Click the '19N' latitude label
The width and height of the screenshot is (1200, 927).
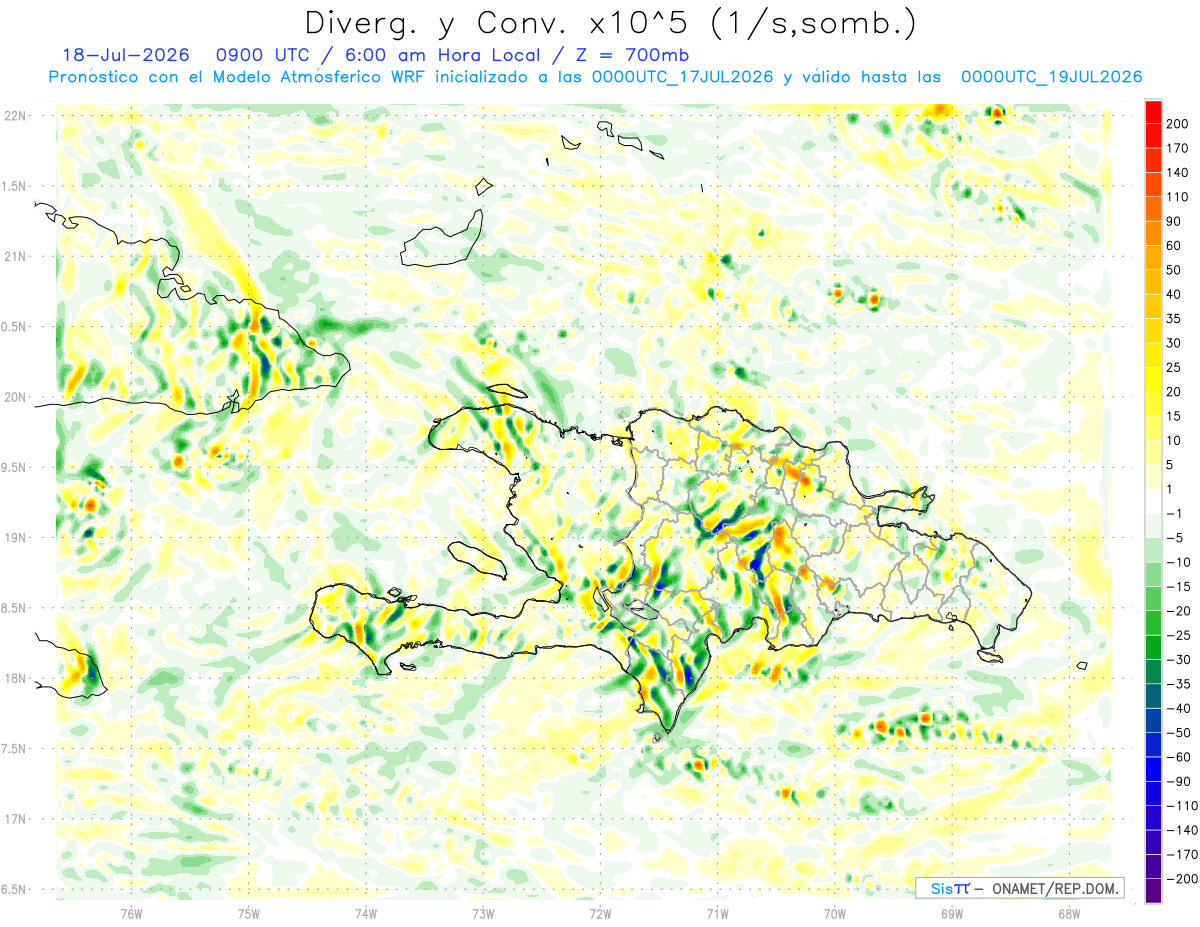pos(15,538)
